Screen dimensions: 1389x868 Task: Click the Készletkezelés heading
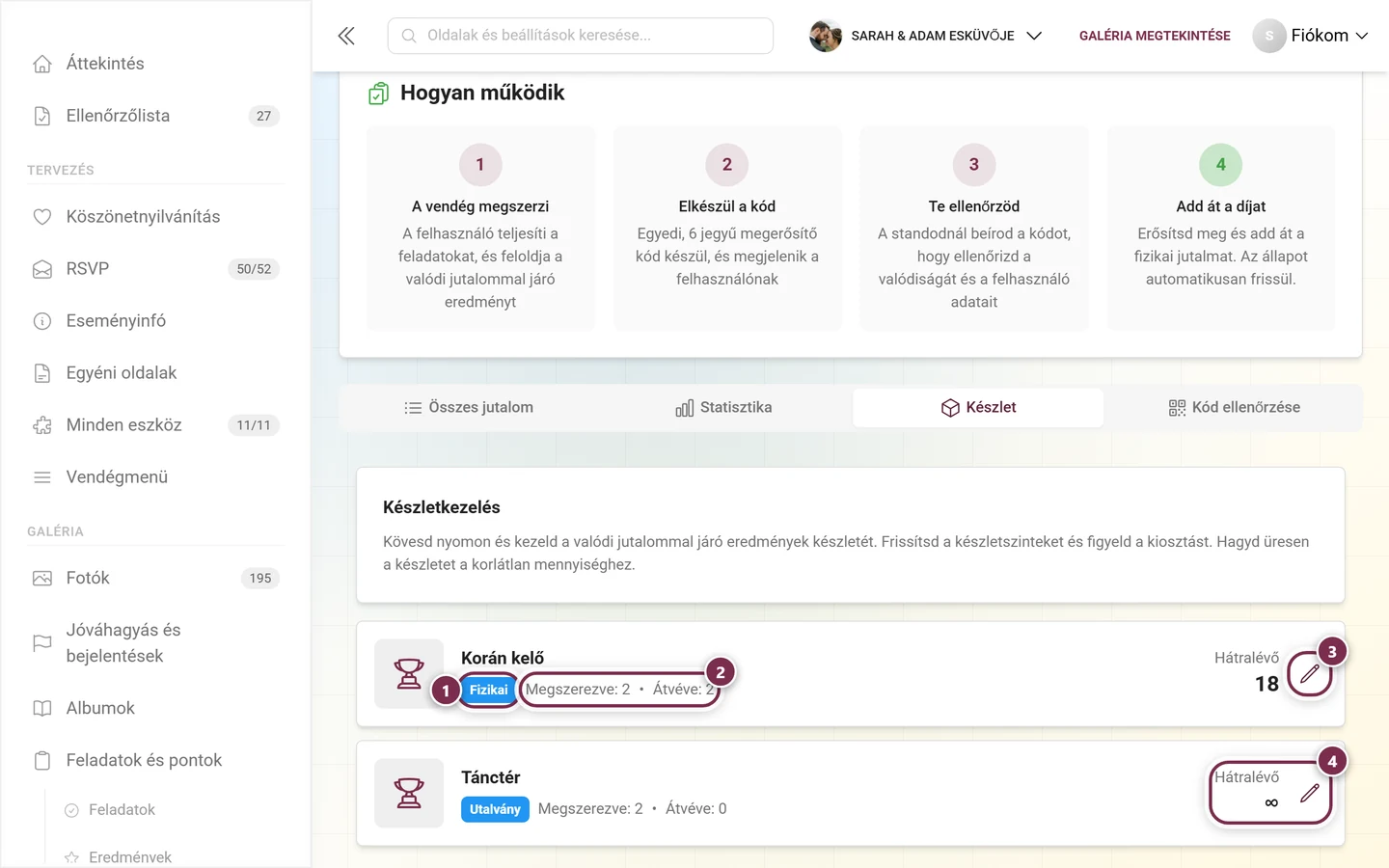(442, 507)
